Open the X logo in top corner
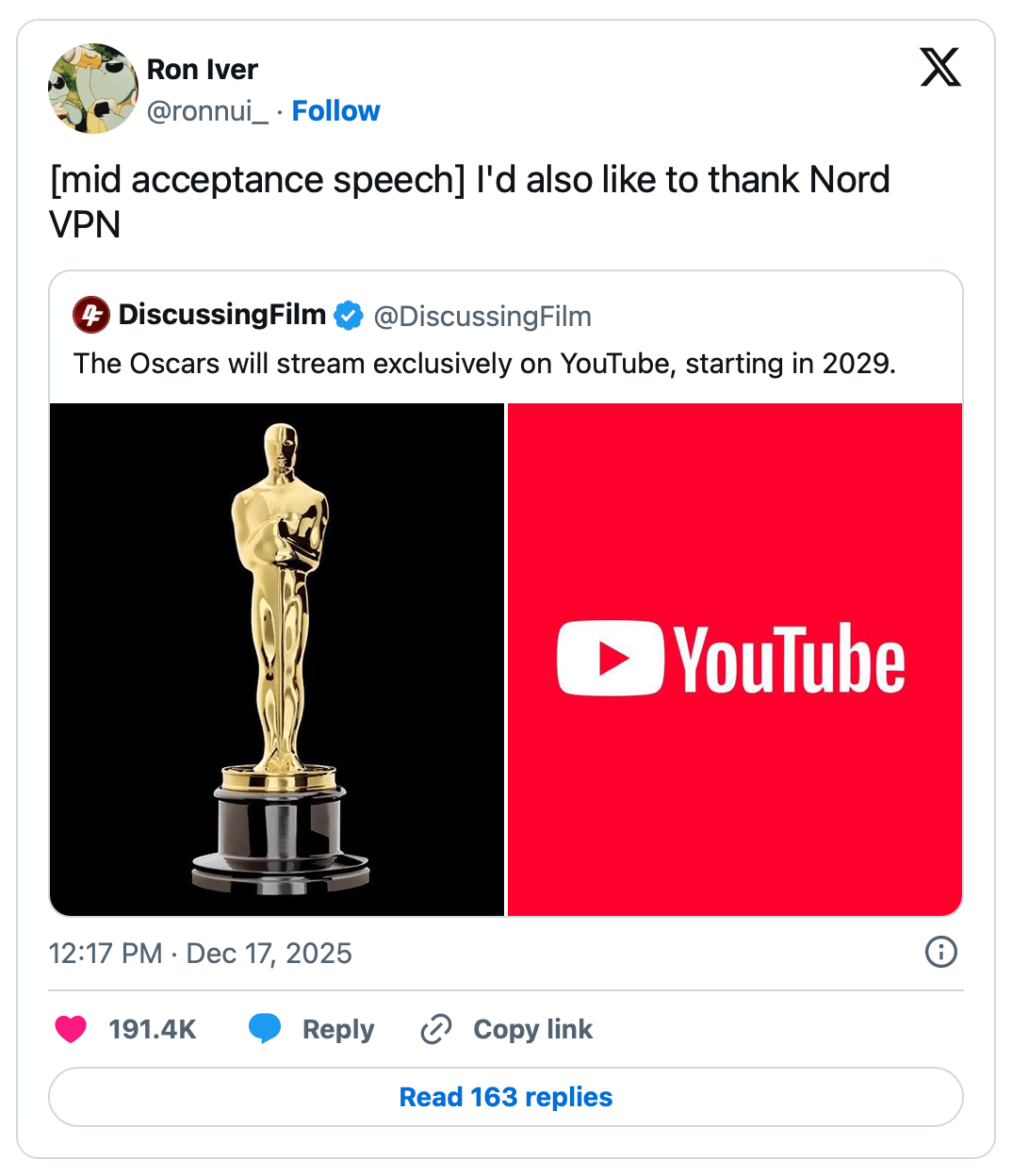The width and height of the screenshot is (1012, 1176). click(x=940, y=67)
